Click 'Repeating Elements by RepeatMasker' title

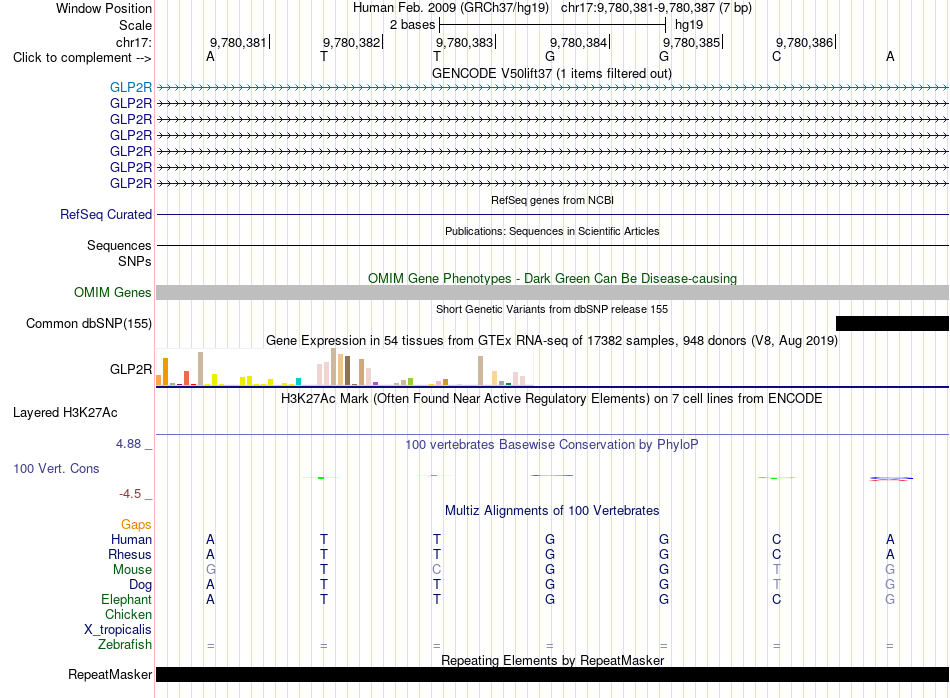coord(552,660)
